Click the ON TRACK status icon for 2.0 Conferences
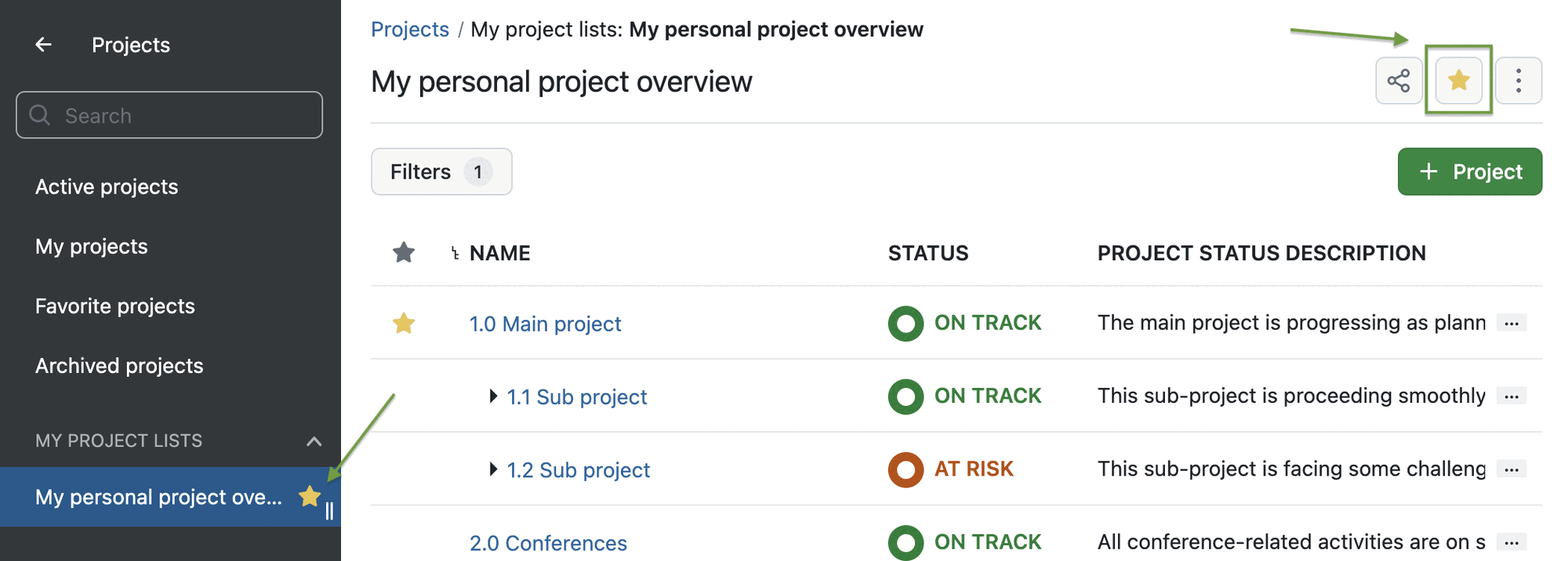Image resolution: width=1568 pixels, height=561 pixels. click(x=906, y=541)
